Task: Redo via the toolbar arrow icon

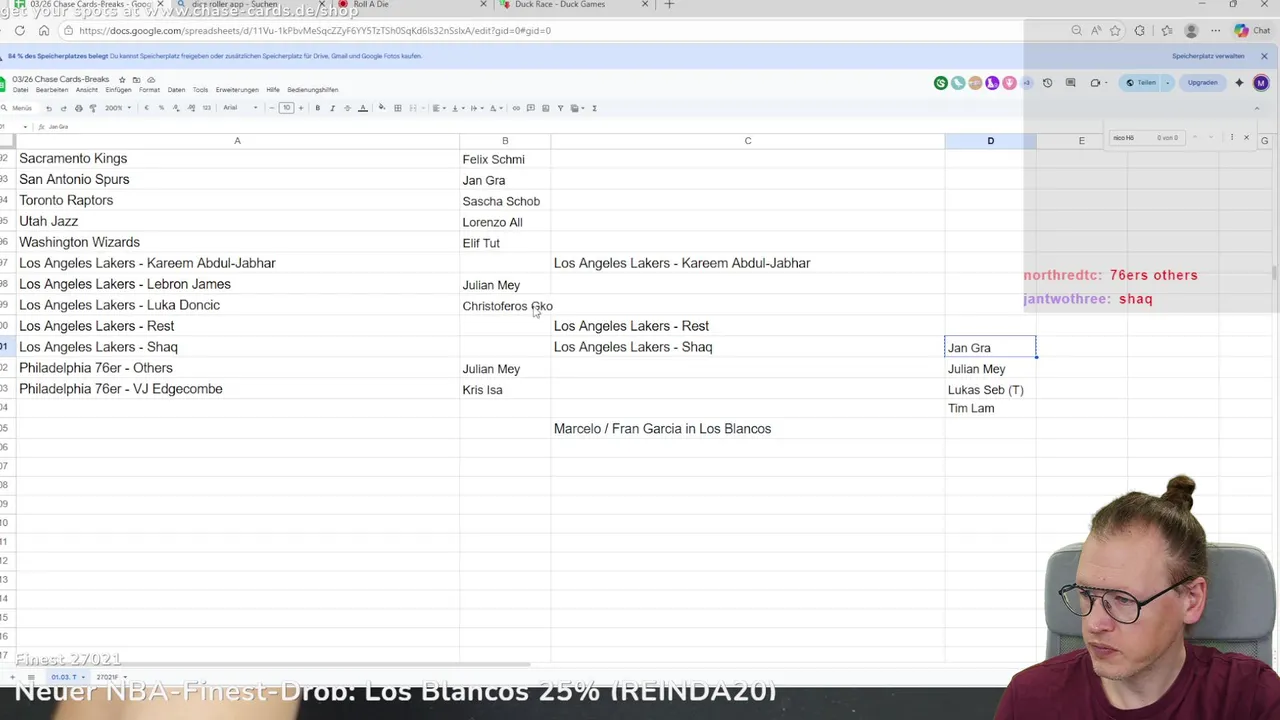Action: (x=63, y=108)
